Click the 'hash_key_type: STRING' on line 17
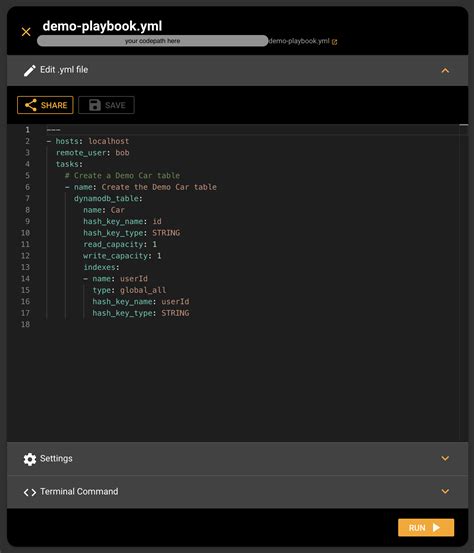The width and height of the screenshot is (474, 553). 141,313
